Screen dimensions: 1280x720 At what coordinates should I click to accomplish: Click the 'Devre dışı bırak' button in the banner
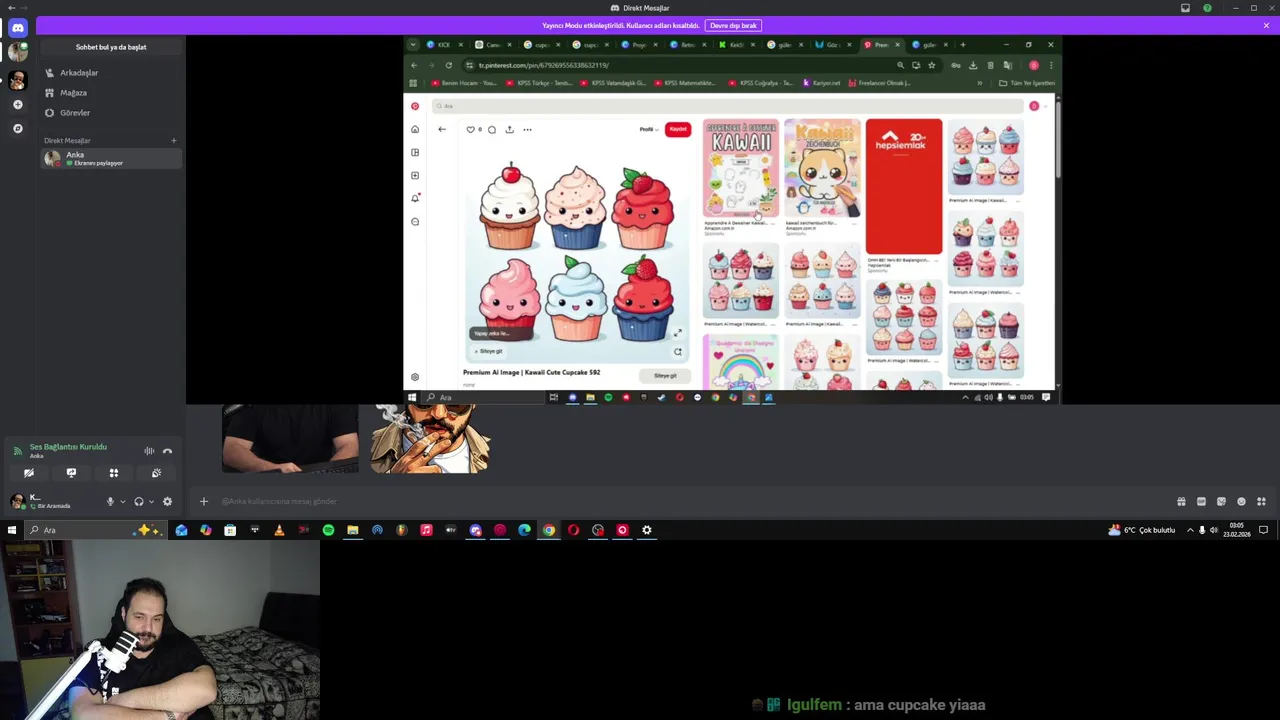pos(733,25)
